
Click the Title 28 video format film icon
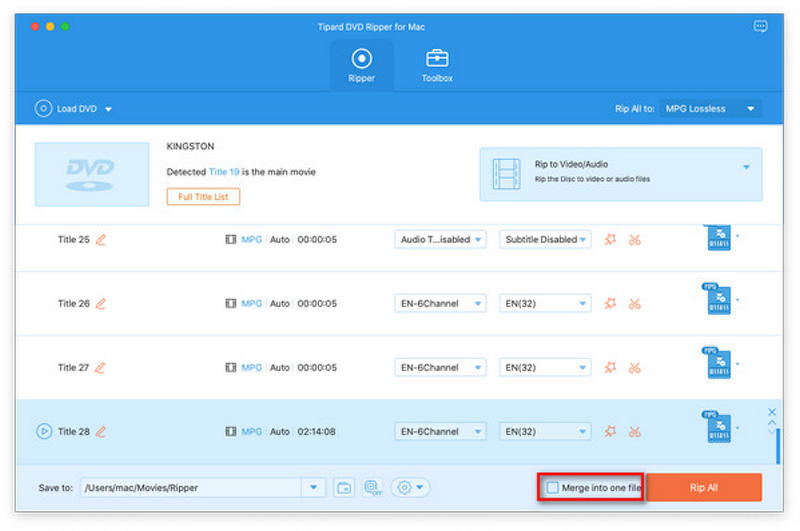[231, 432]
